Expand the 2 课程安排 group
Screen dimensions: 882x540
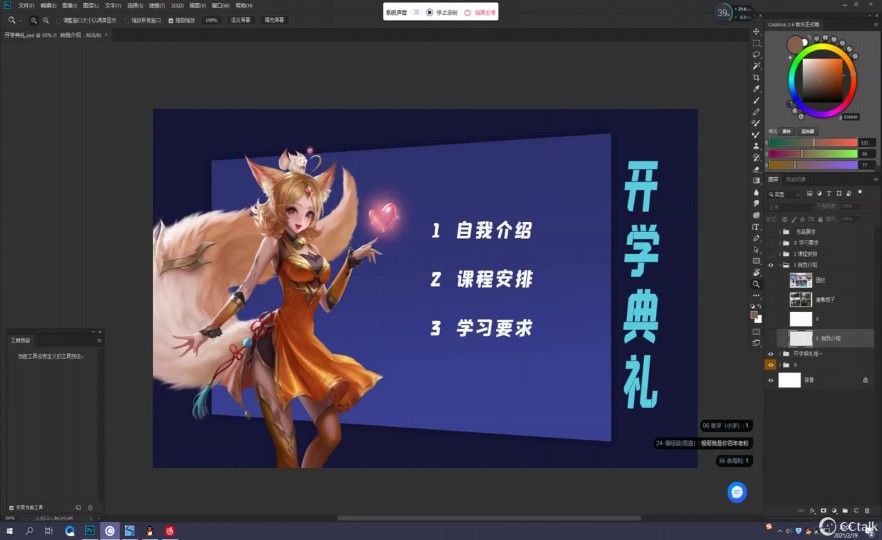tap(780, 254)
